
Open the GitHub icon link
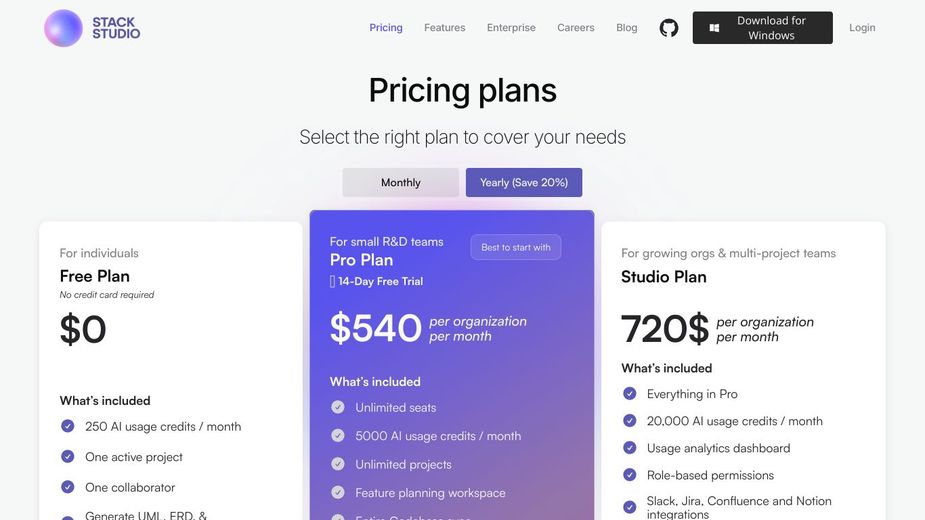click(x=669, y=28)
